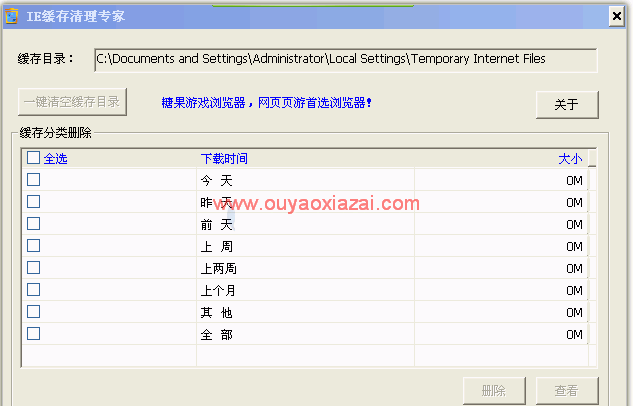The height and width of the screenshot is (406, 633).
Task: Click the 全选 header label text
Action: [55, 159]
